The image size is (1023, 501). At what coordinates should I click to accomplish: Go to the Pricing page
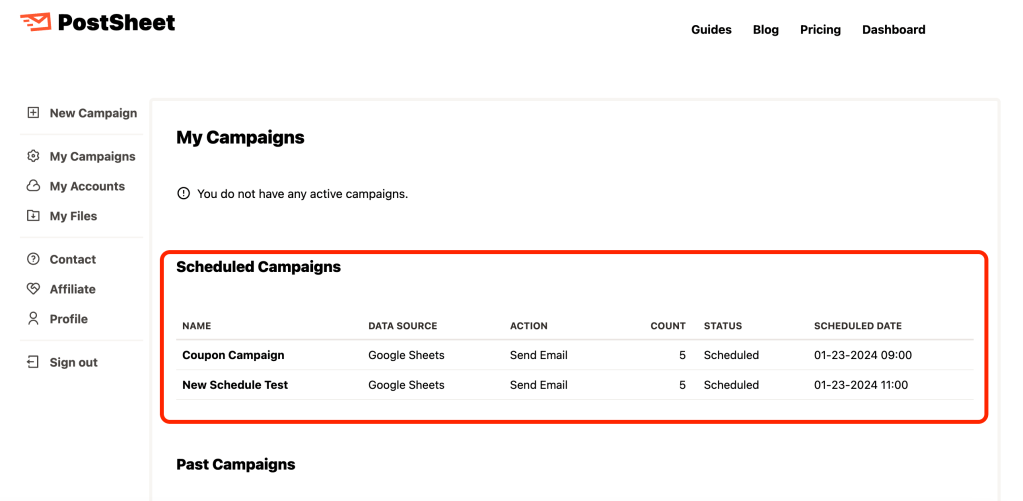coord(820,30)
